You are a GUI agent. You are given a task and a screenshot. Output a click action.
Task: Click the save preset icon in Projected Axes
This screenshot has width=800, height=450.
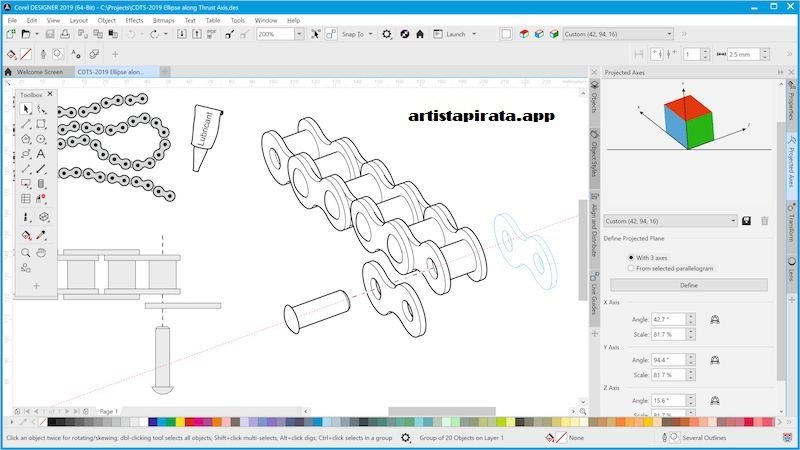tap(746, 221)
